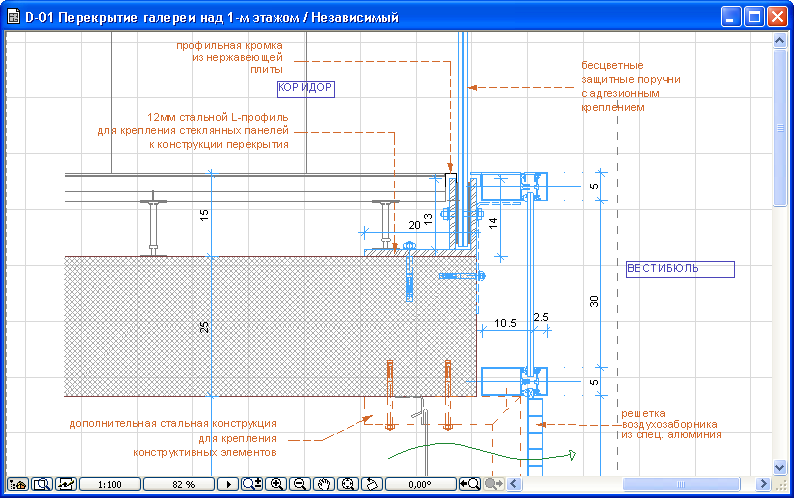Open the 1:100 scale selector
This screenshot has height=498, width=794.
tap(110, 484)
